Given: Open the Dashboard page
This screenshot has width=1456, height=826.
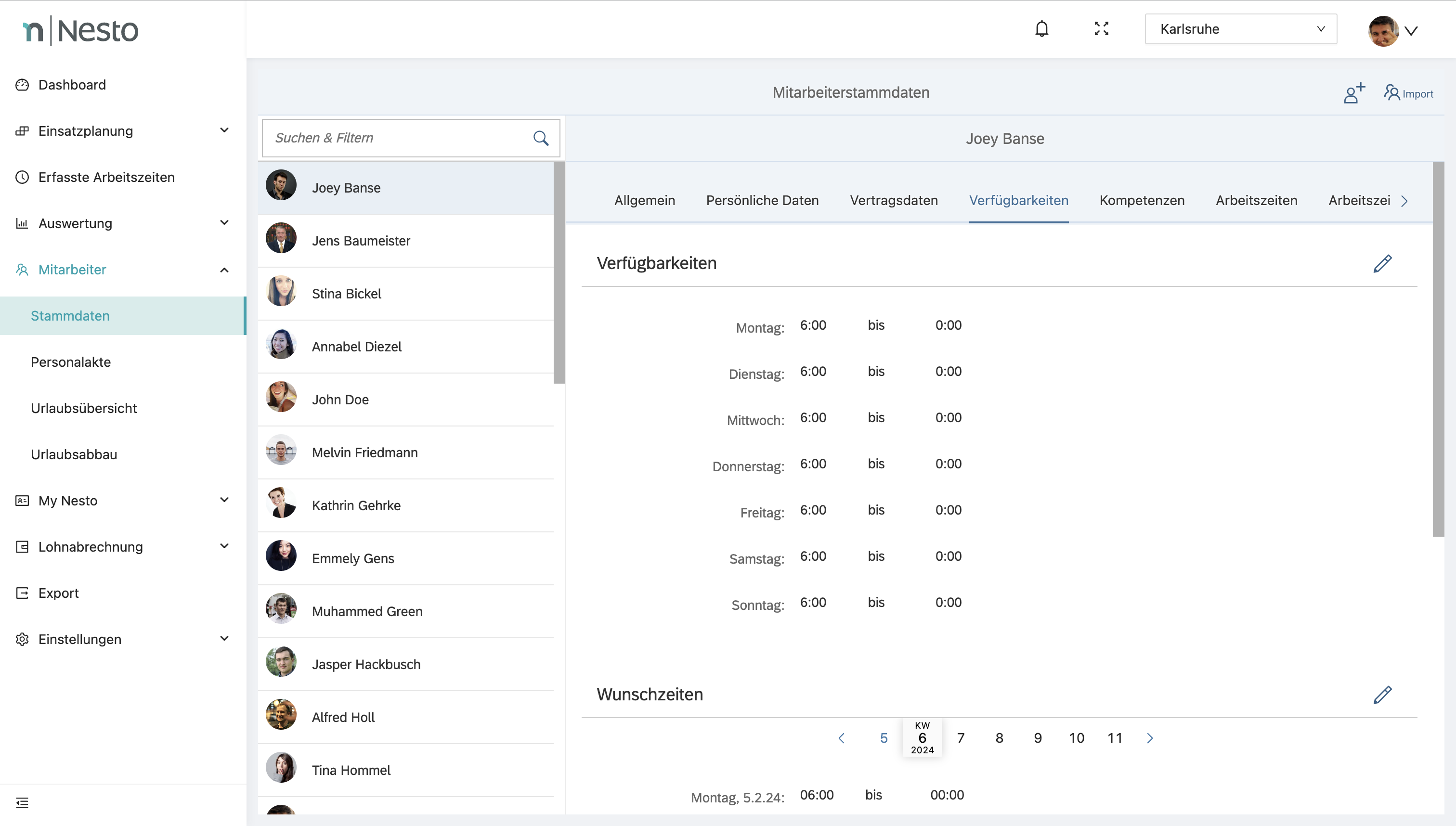Looking at the screenshot, I should 72,85.
